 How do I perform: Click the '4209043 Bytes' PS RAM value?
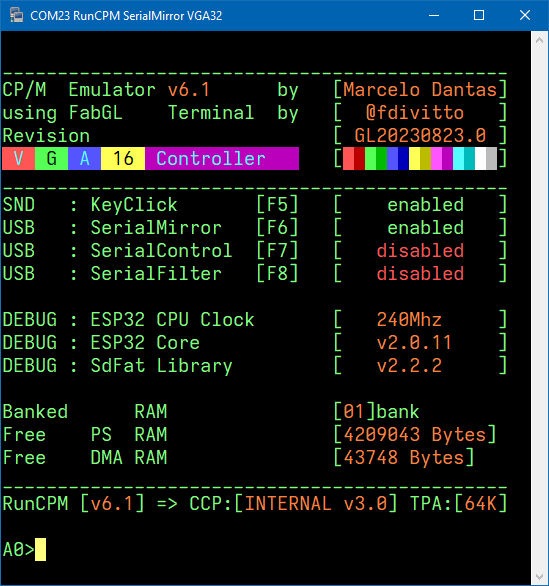click(x=414, y=434)
